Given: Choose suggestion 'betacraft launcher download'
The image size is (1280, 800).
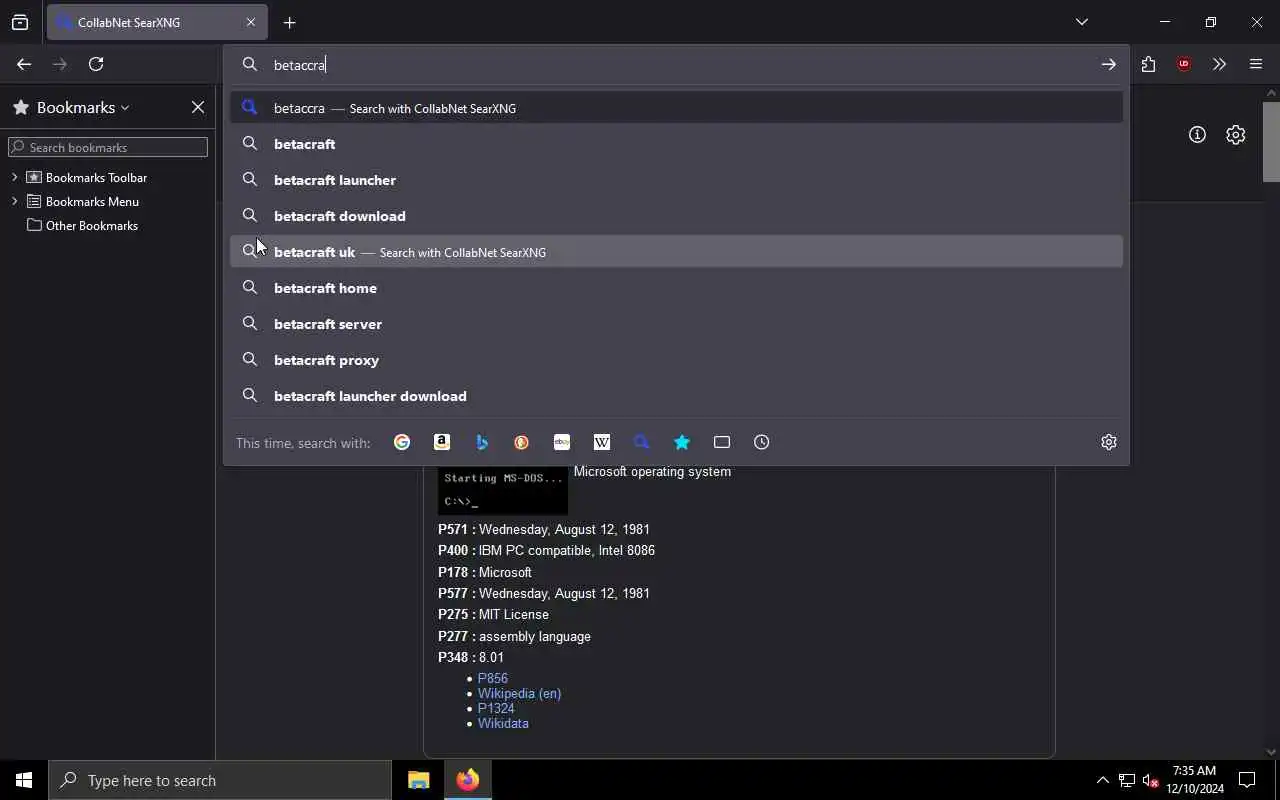Looking at the screenshot, I should pyautogui.click(x=676, y=396).
